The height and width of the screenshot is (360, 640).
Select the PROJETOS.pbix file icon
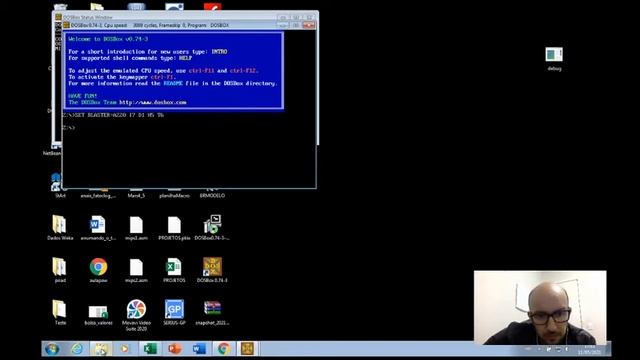[x=174, y=225]
